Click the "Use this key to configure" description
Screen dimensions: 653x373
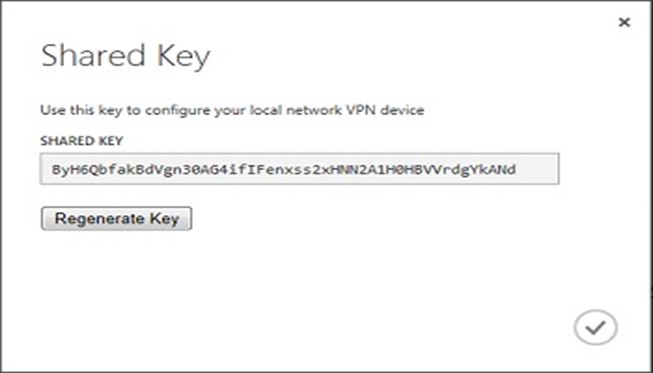point(232,110)
